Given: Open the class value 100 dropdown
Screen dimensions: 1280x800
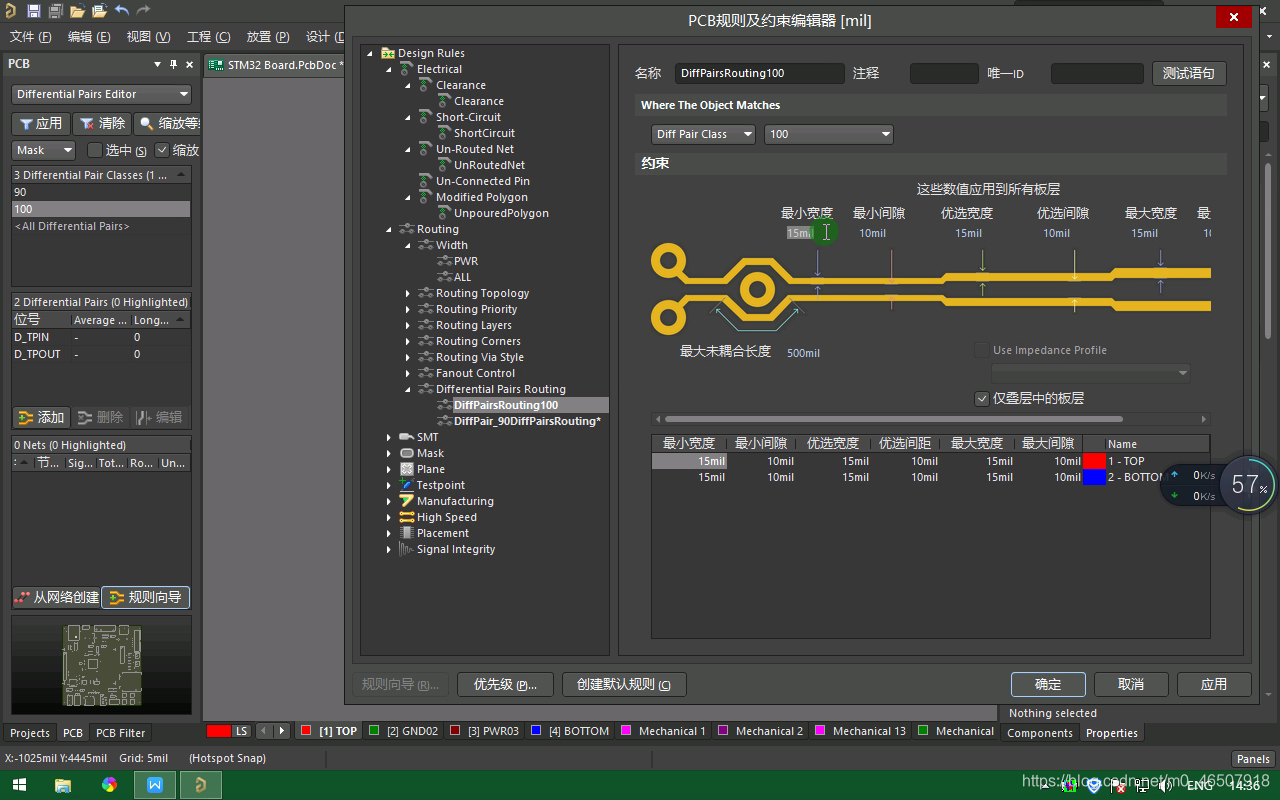Looking at the screenshot, I should pos(828,134).
